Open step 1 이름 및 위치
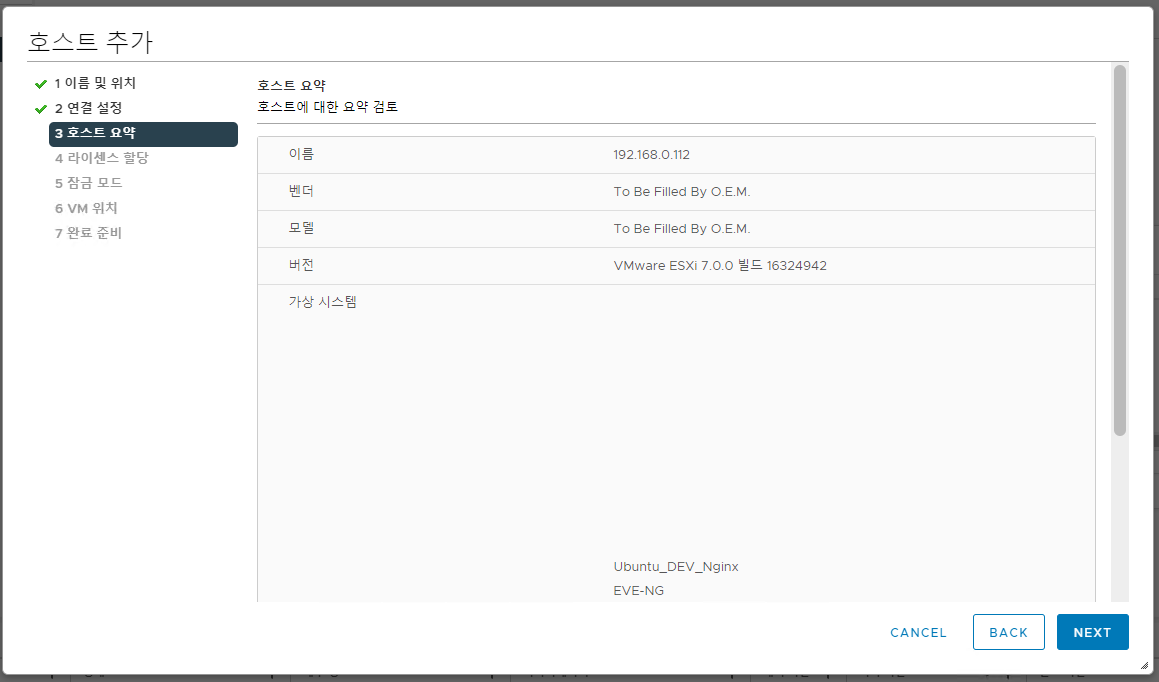 95,83
